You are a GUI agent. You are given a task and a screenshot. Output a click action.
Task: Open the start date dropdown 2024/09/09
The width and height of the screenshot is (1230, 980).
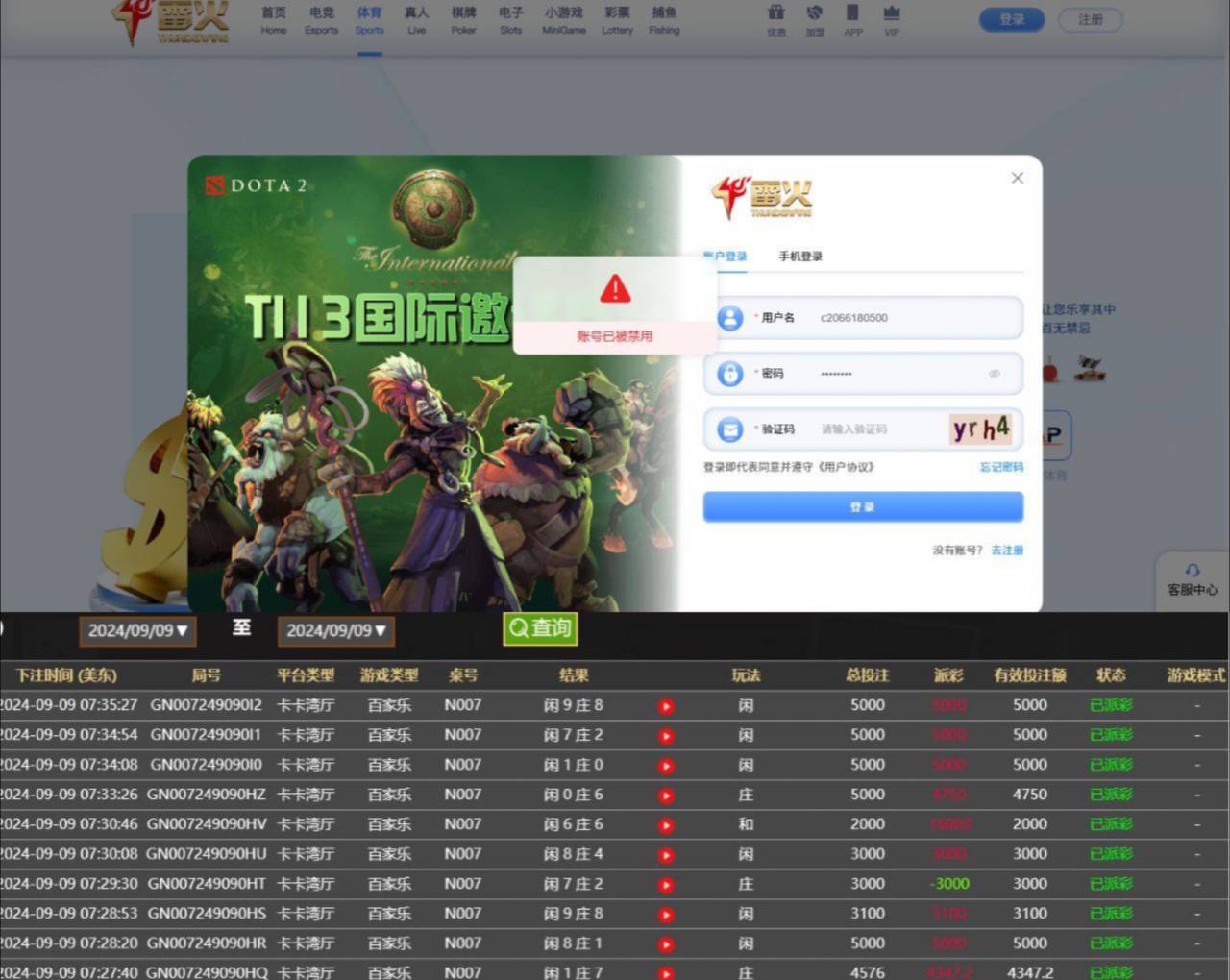pos(136,631)
